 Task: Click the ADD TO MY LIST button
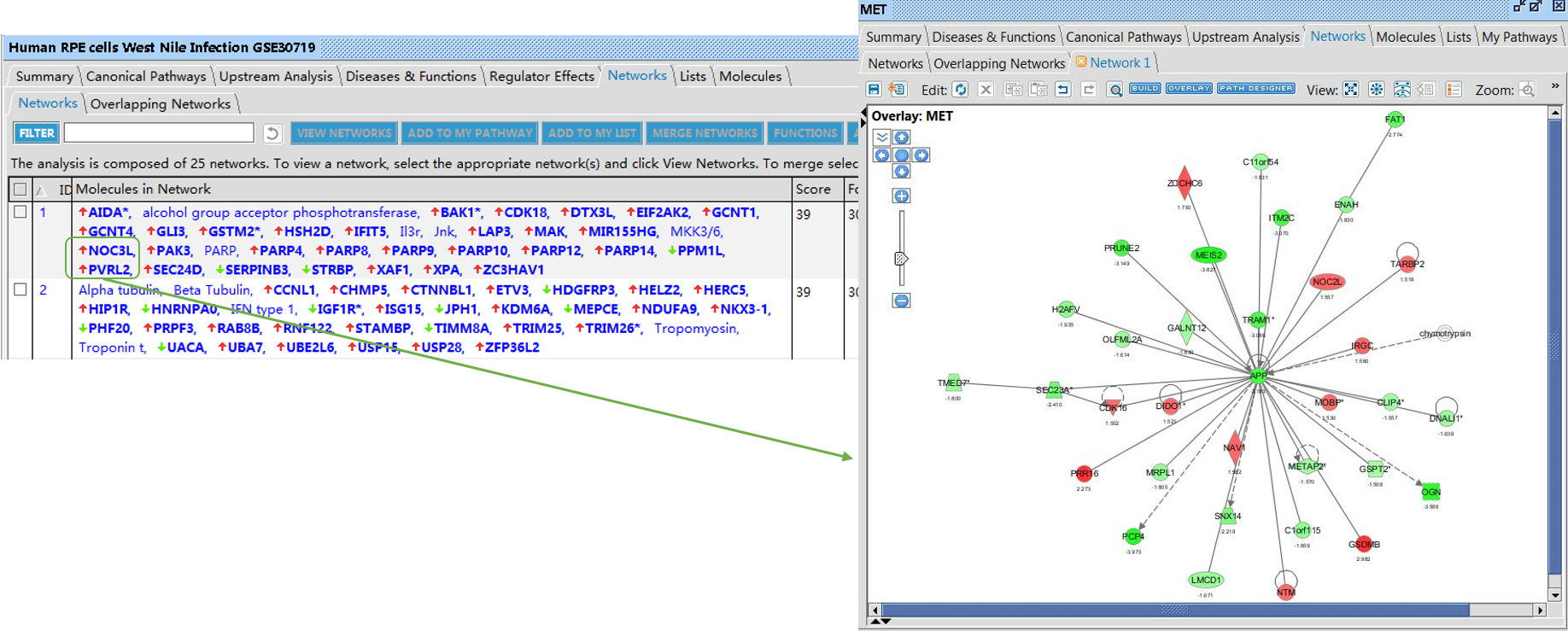point(592,133)
